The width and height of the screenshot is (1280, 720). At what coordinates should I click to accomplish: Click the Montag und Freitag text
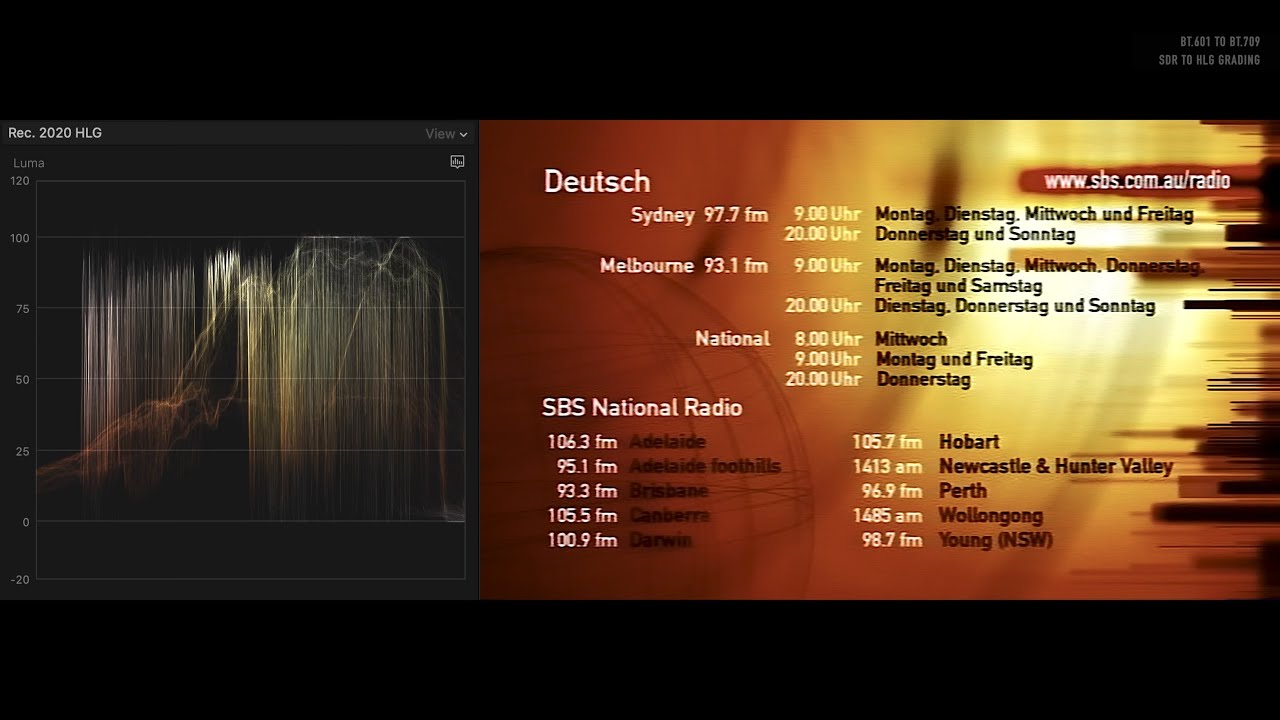955,359
